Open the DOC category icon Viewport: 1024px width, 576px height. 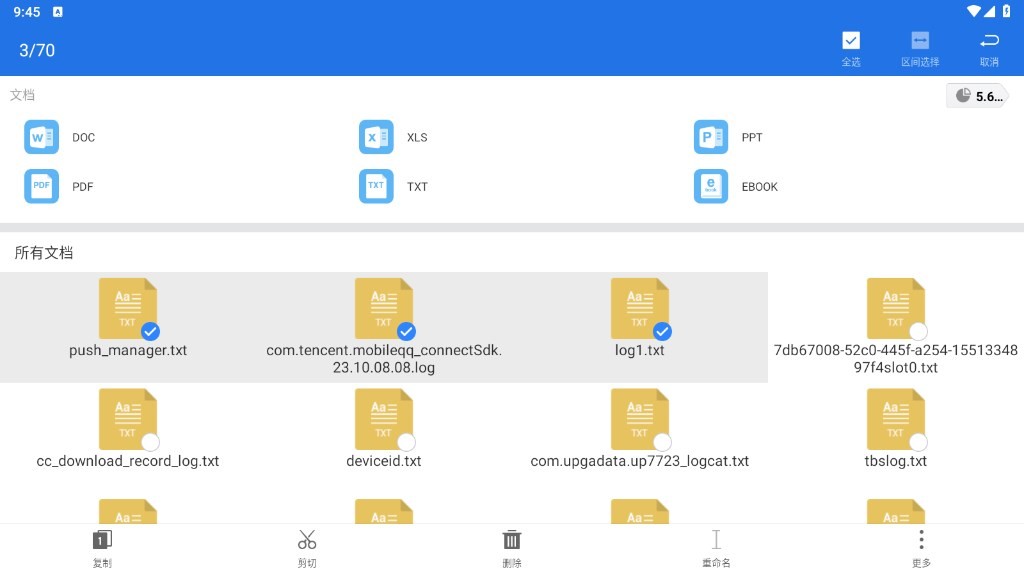[x=41, y=137]
